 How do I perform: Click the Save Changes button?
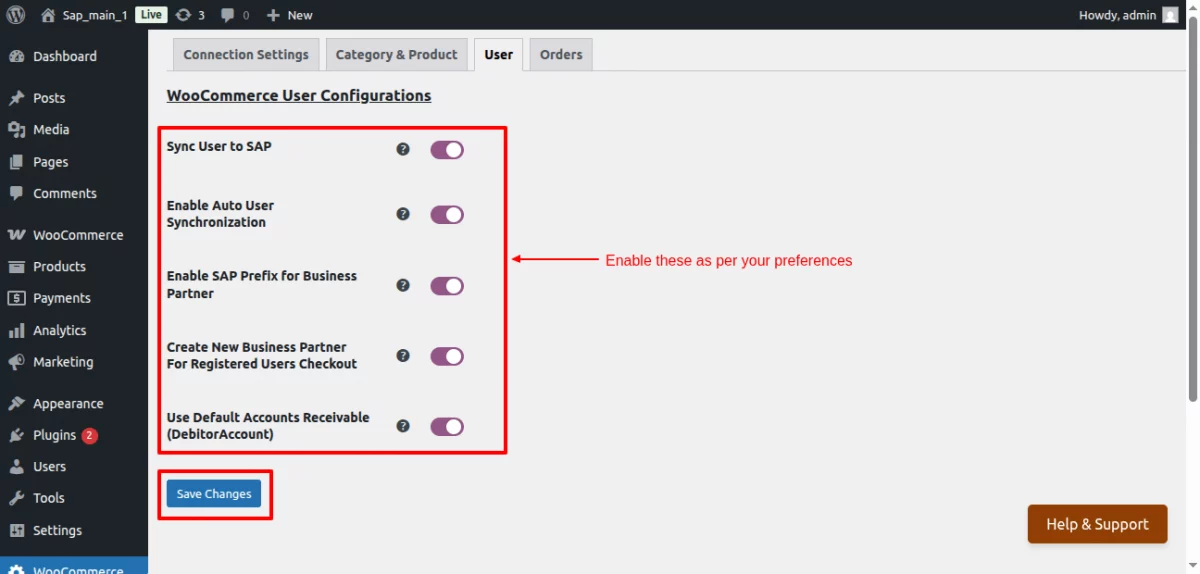point(214,494)
